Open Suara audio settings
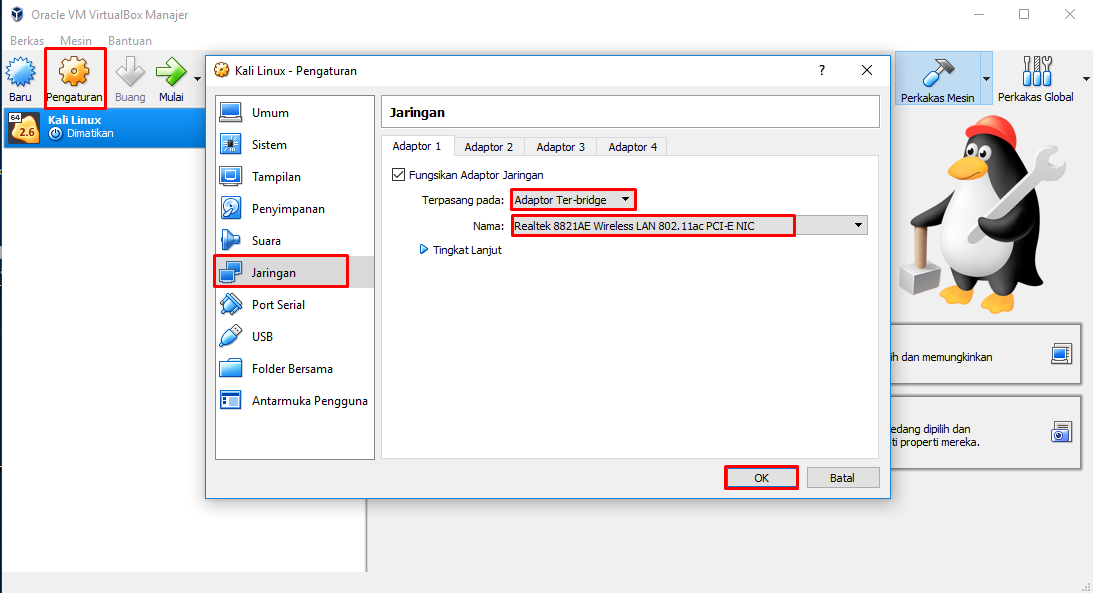 (x=294, y=241)
